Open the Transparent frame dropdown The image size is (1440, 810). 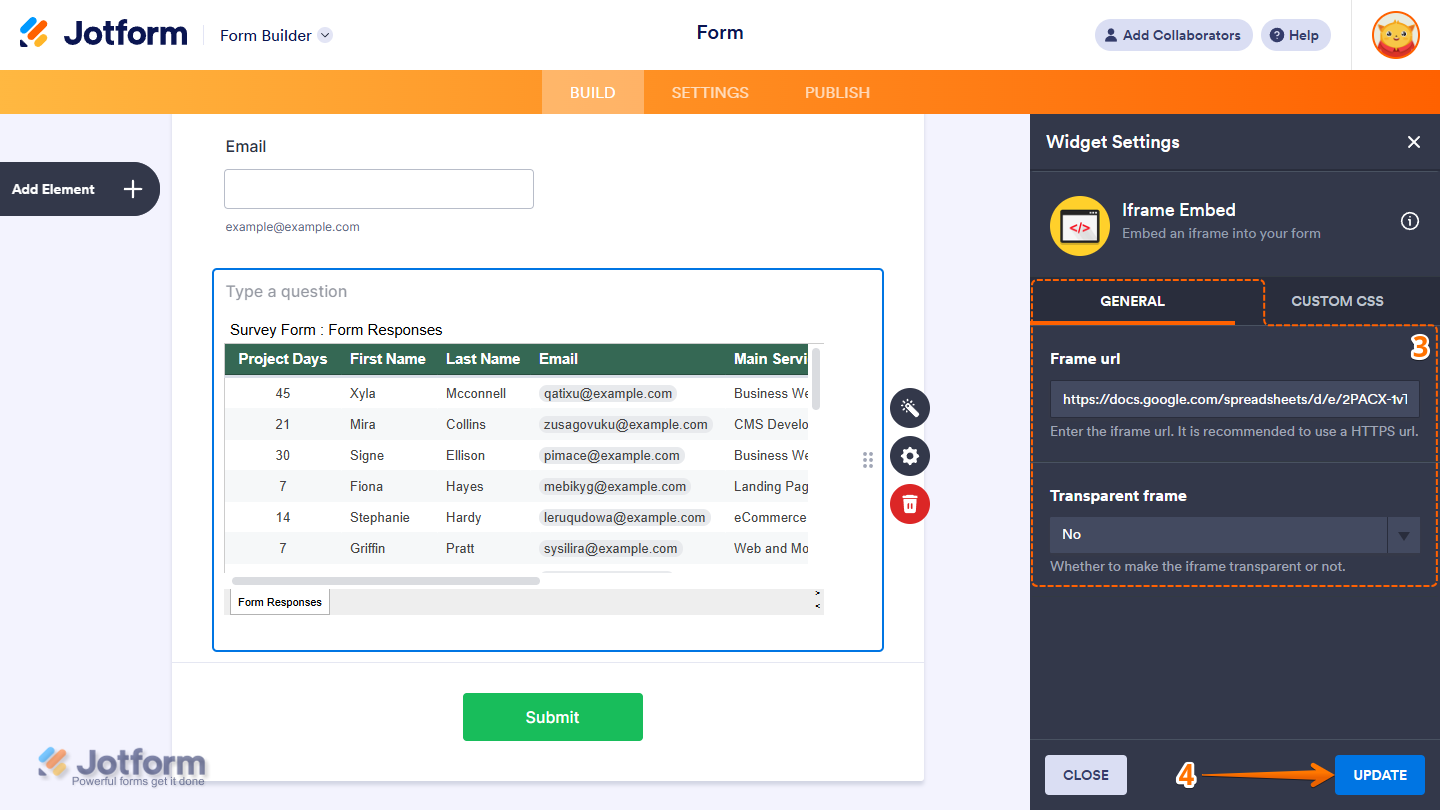[1235, 535]
